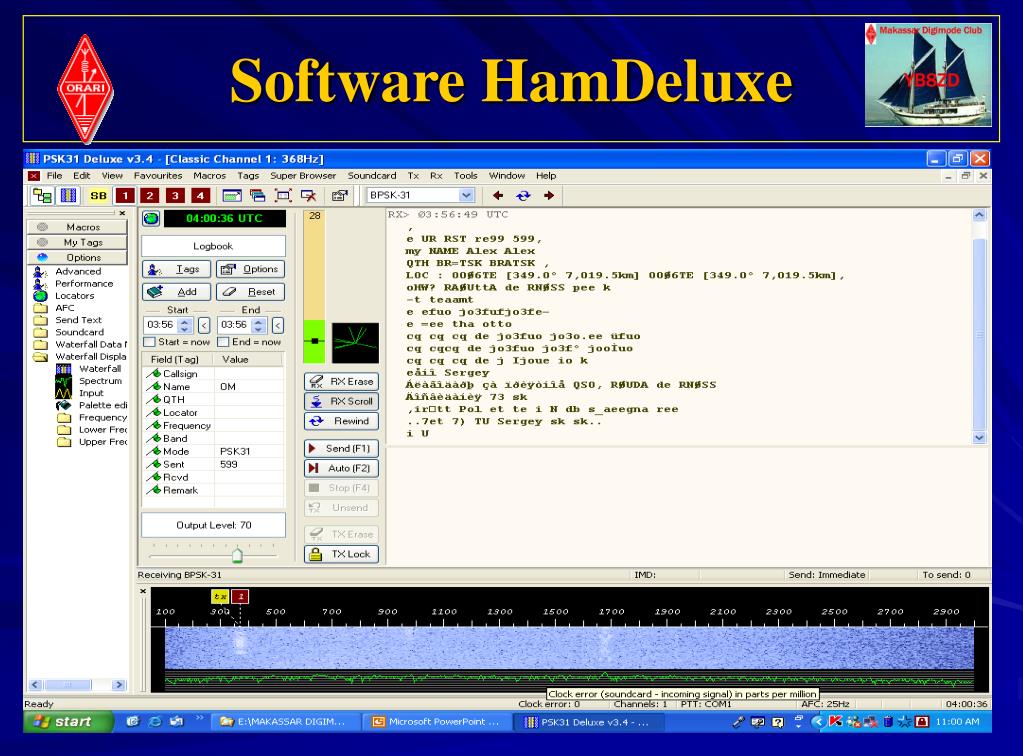Select the Callsign field tag row
Viewport: 1023px width, 756px height.
(213, 374)
